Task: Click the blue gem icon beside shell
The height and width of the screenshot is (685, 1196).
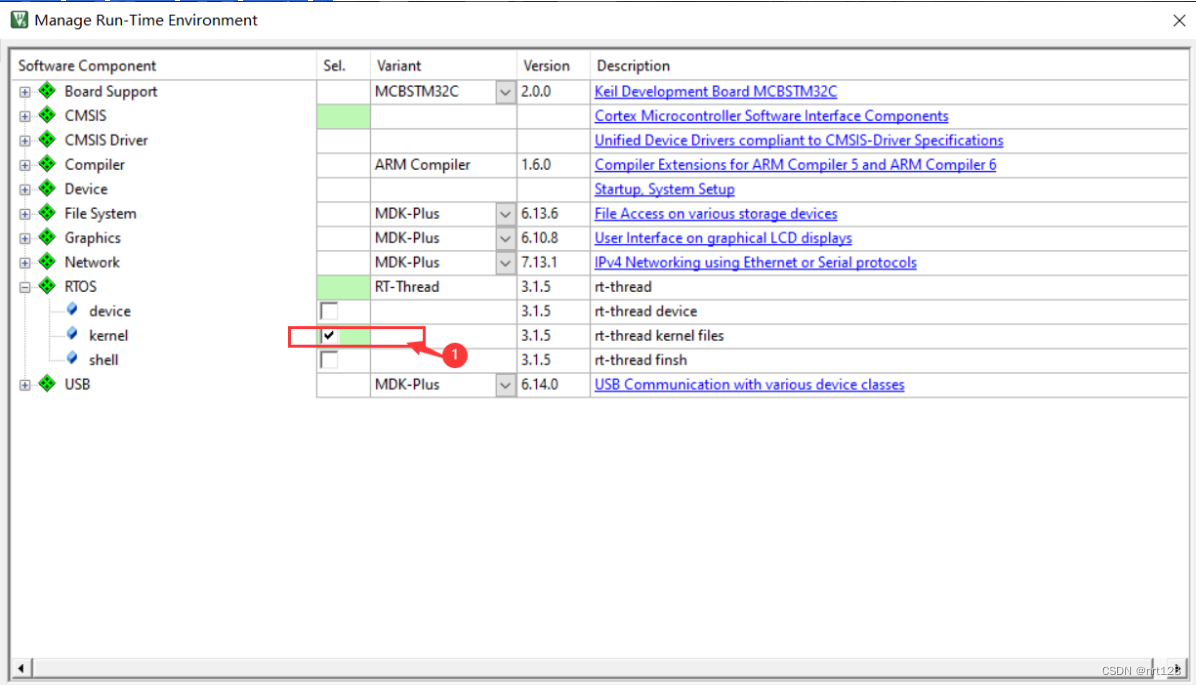Action: [72, 359]
